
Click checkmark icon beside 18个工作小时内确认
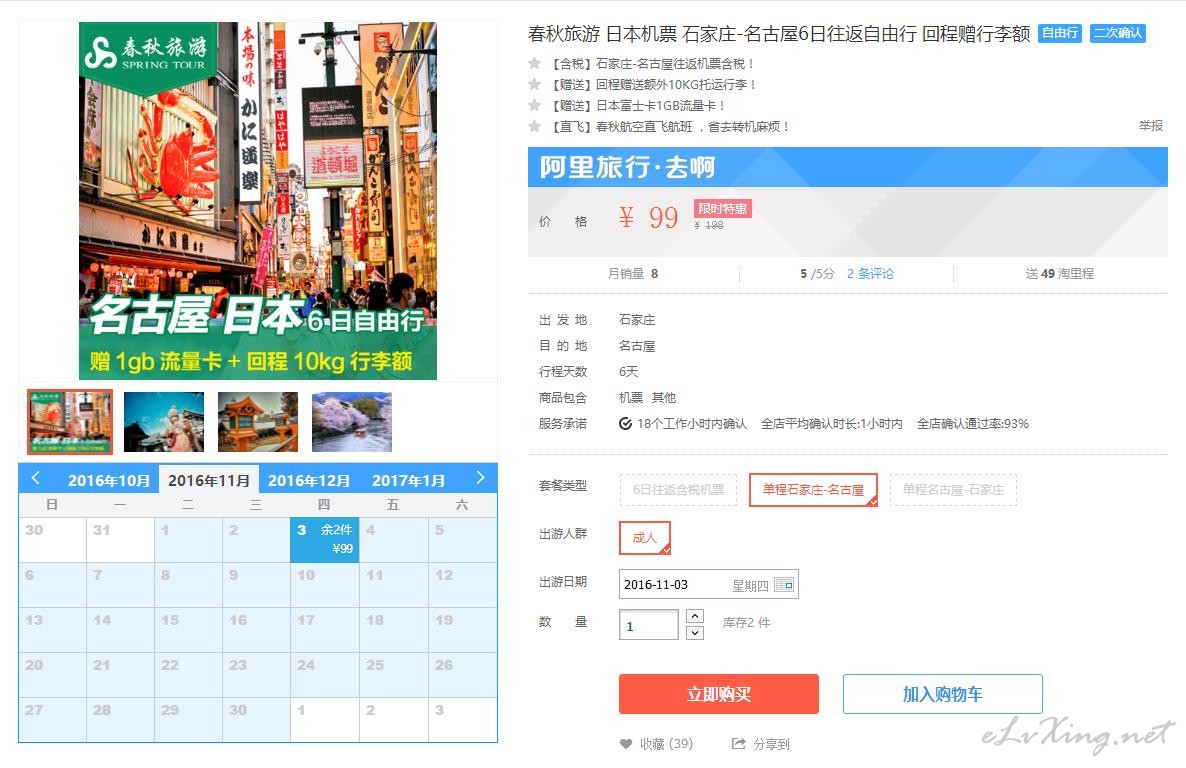coord(626,424)
